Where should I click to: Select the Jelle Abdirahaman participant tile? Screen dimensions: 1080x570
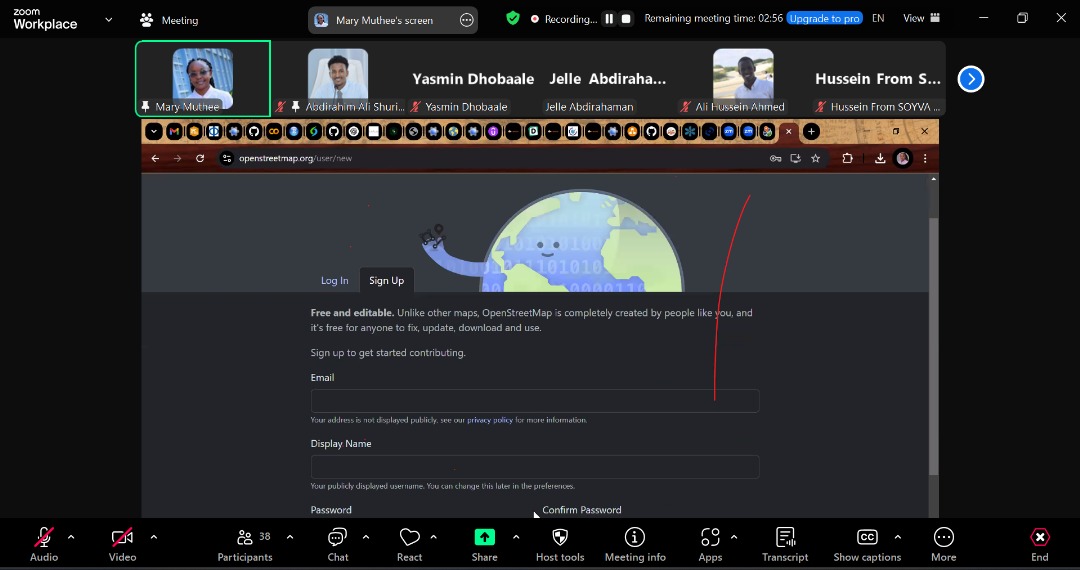click(x=608, y=78)
